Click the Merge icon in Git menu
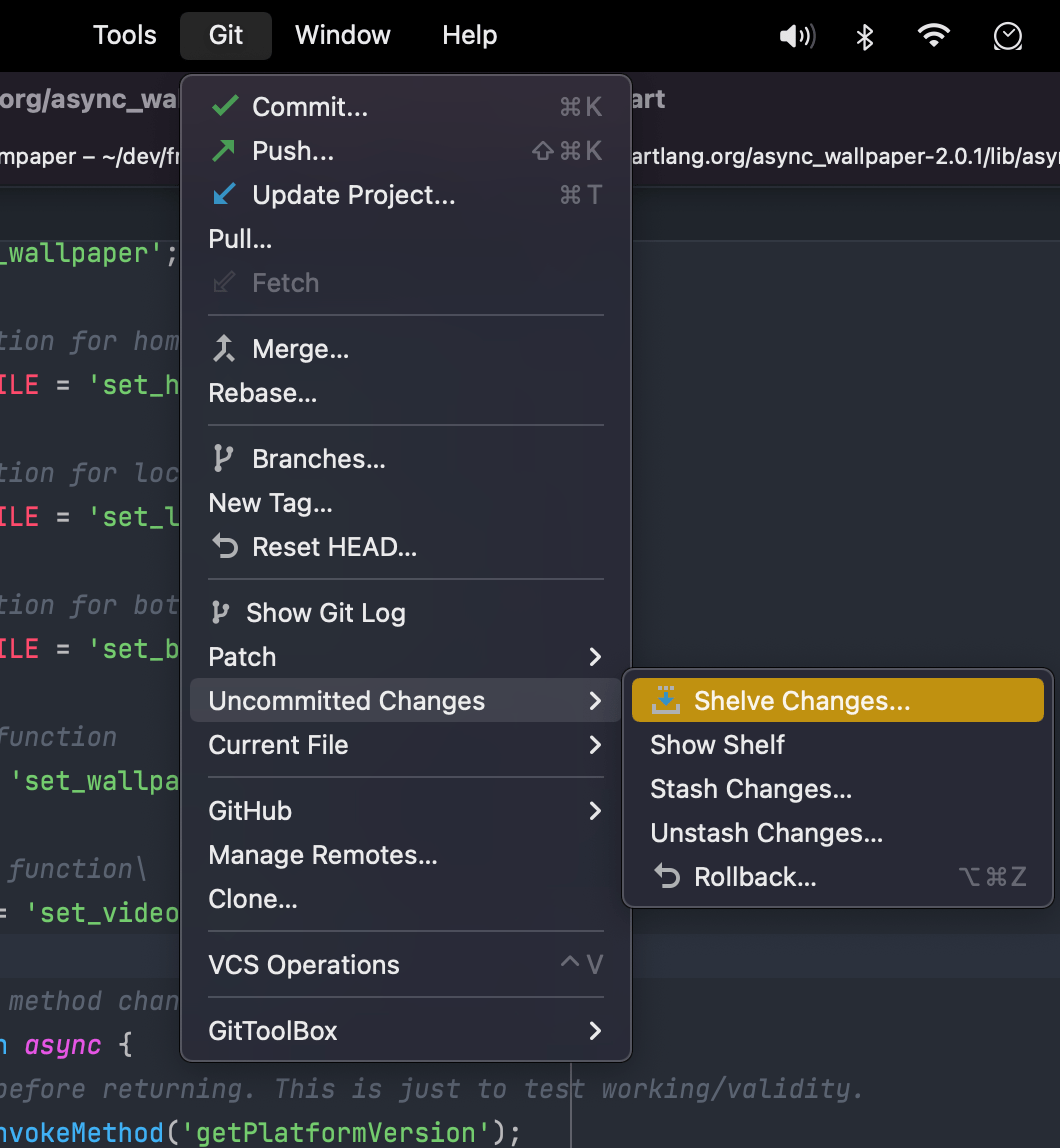 point(224,349)
